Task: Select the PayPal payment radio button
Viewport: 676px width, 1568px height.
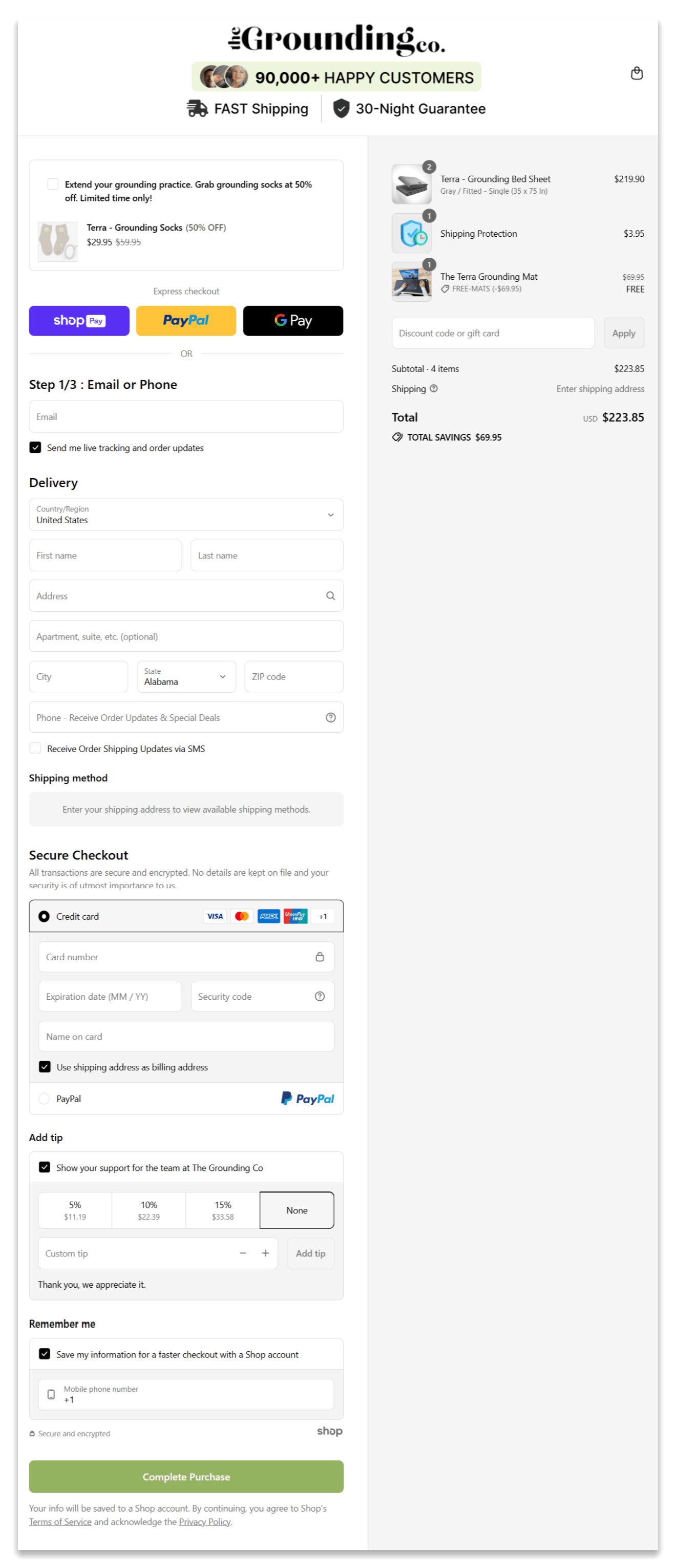Action: [44, 1098]
